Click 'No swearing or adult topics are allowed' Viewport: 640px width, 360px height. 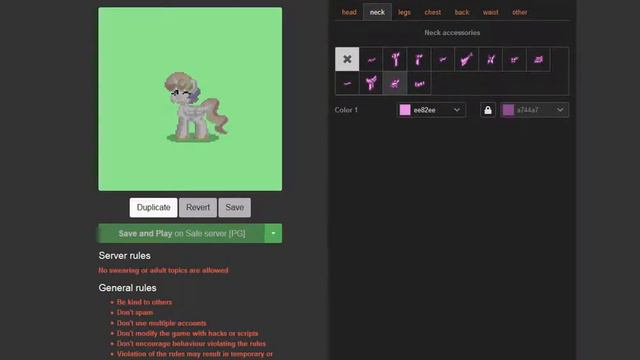(x=163, y=270)
